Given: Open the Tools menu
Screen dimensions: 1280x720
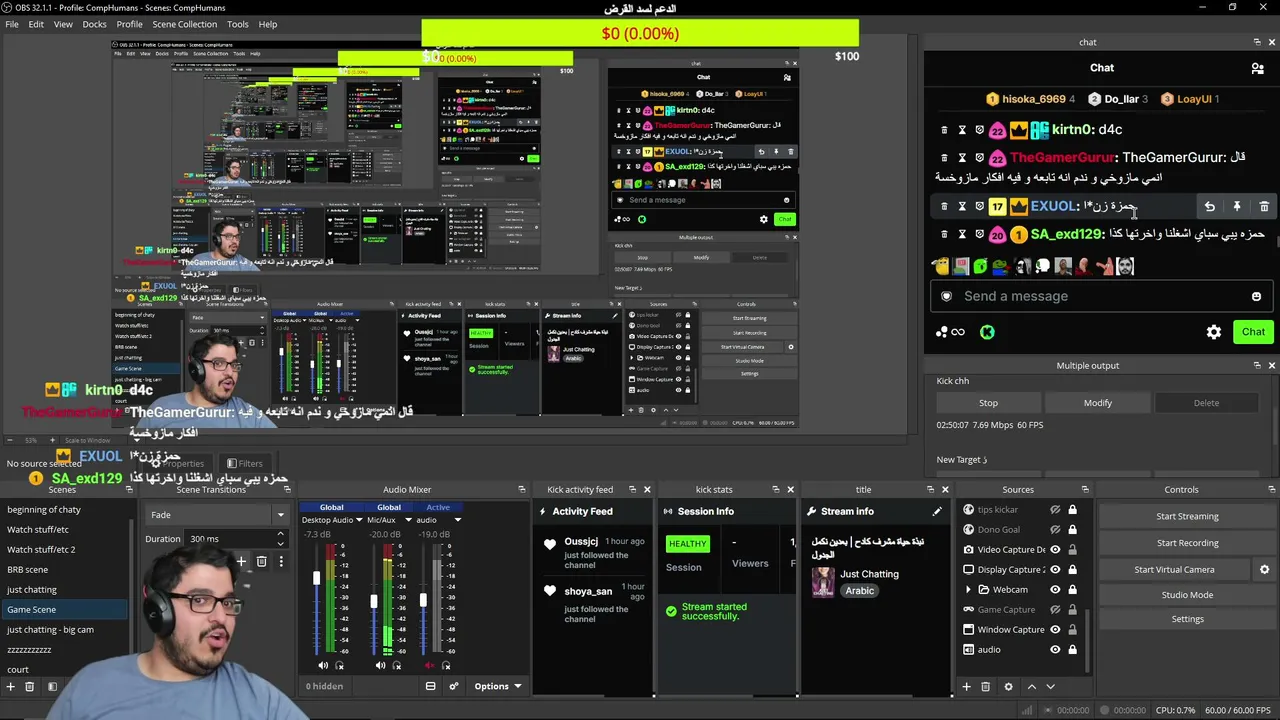Looking at the screenshot, I should point(238,24).
